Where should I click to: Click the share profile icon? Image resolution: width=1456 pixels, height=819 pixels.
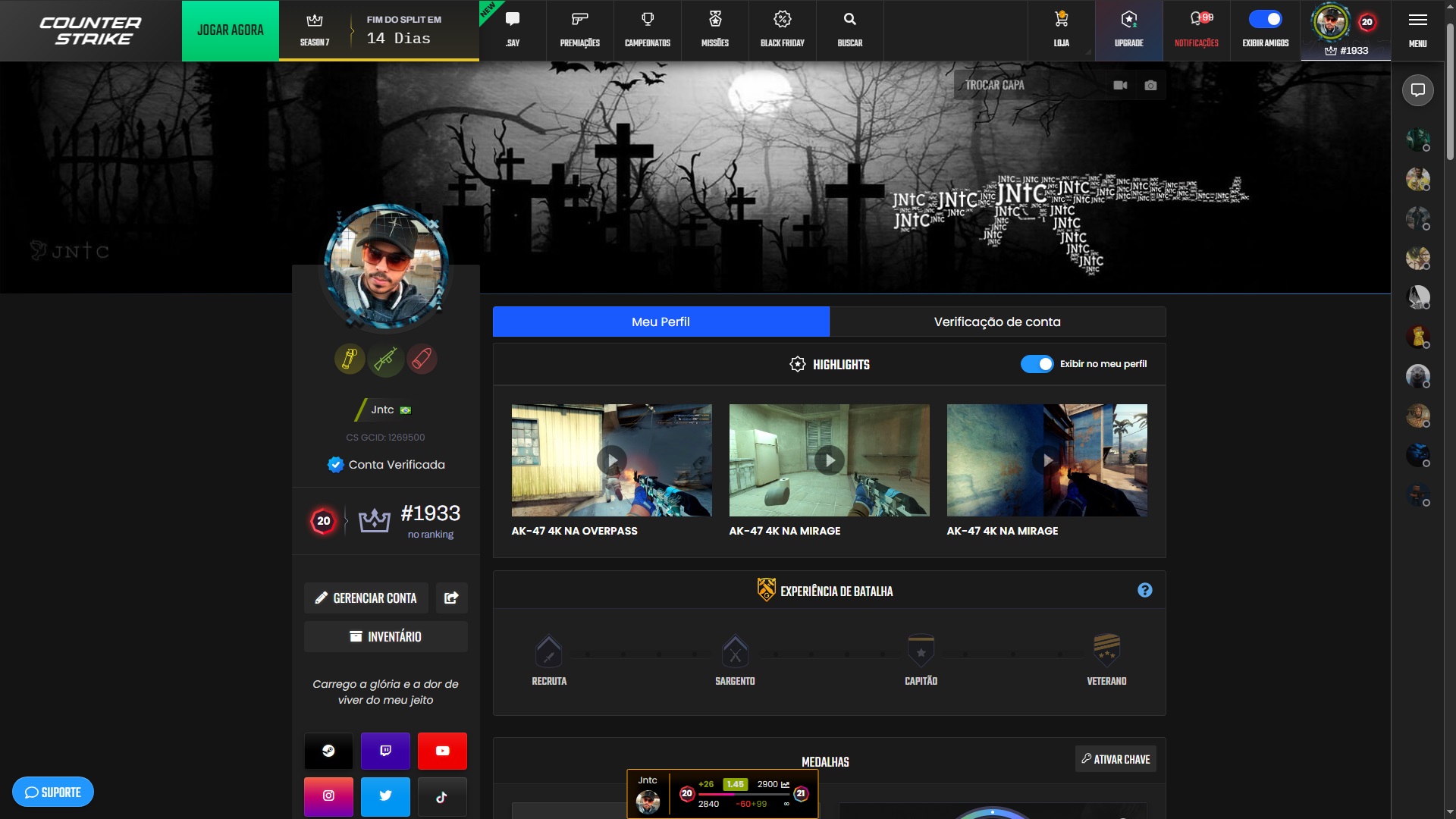coord(451,598)
